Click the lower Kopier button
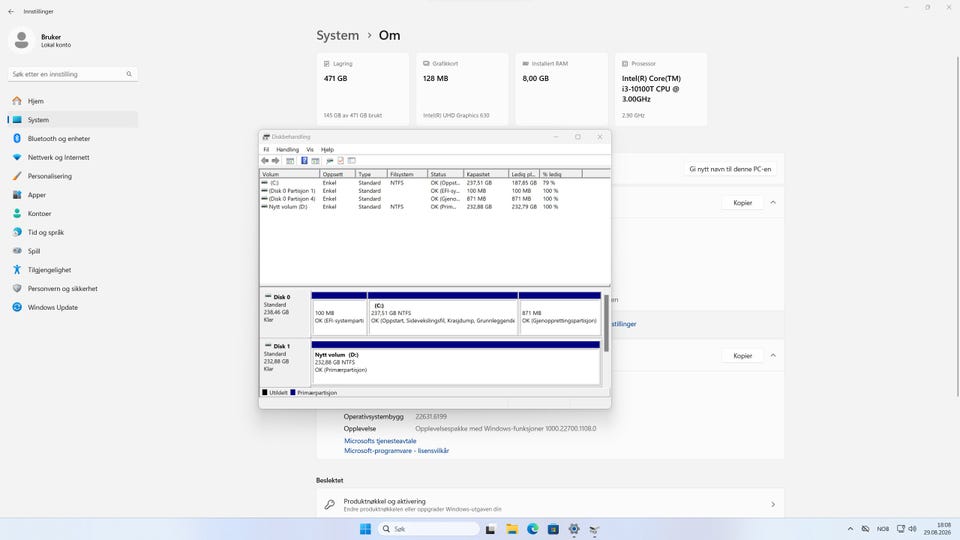The image size is (960, 540). click(x=743, y=356)
